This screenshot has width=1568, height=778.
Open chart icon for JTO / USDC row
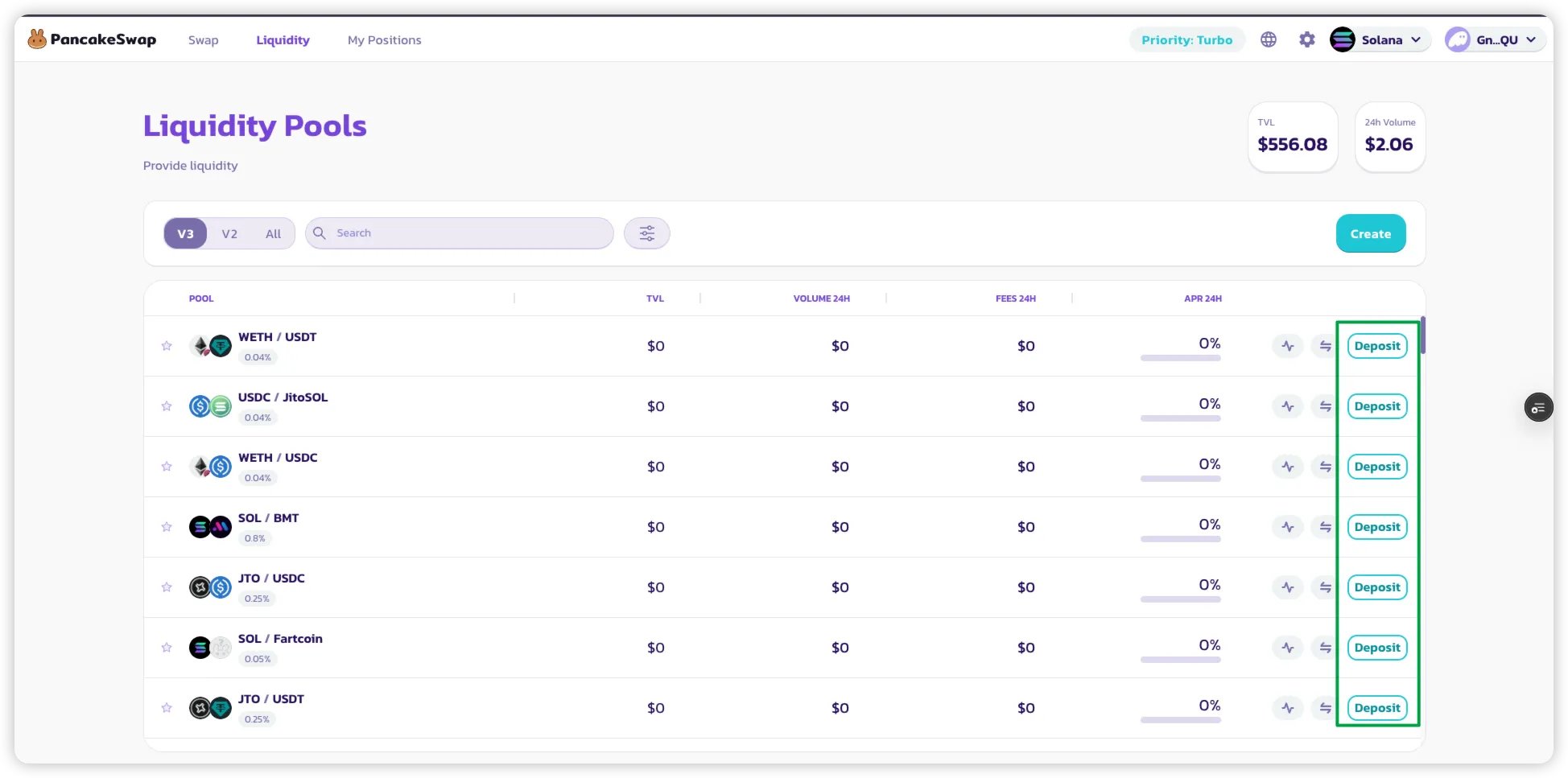click(x=1288, y=587)
